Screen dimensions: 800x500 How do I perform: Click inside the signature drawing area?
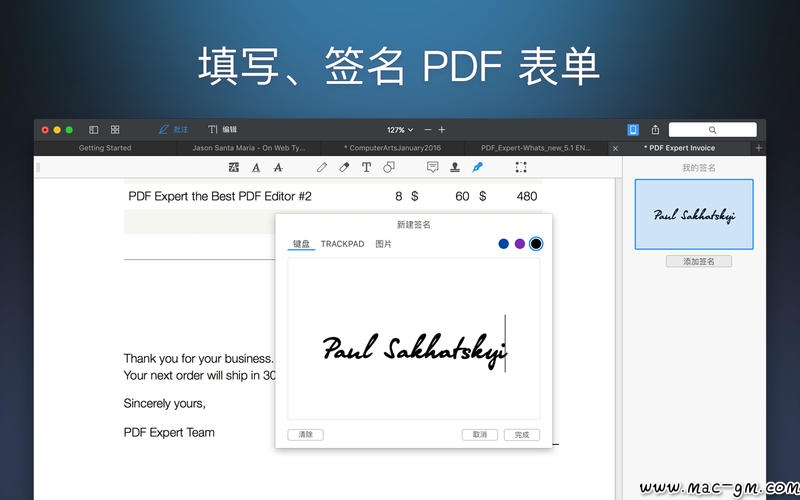[x=413, y=338]
